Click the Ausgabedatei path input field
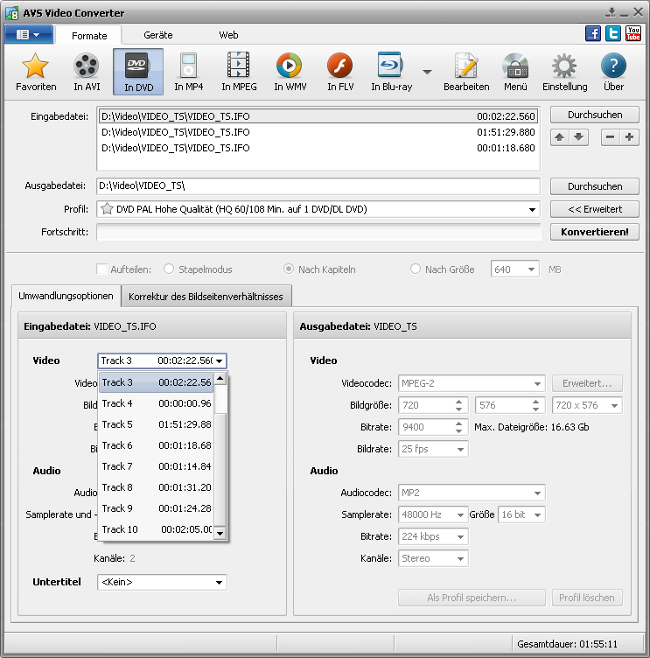Screen dimensions: 650x658 318,186
